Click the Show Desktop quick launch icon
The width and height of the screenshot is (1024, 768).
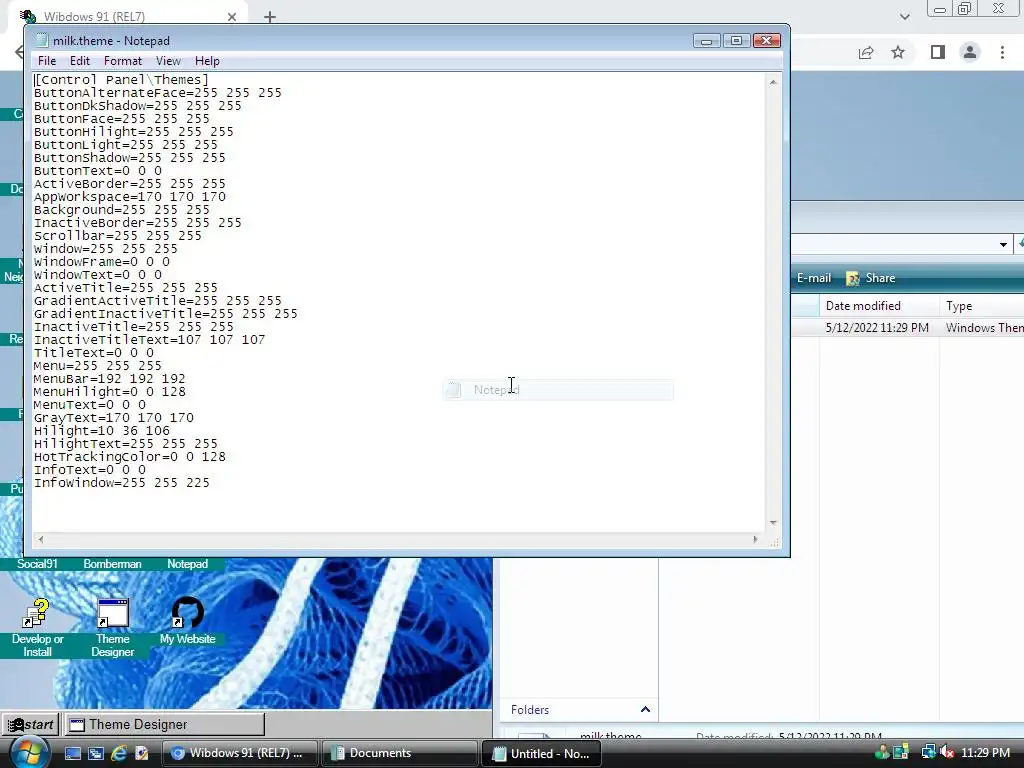[x=72, y=753]
